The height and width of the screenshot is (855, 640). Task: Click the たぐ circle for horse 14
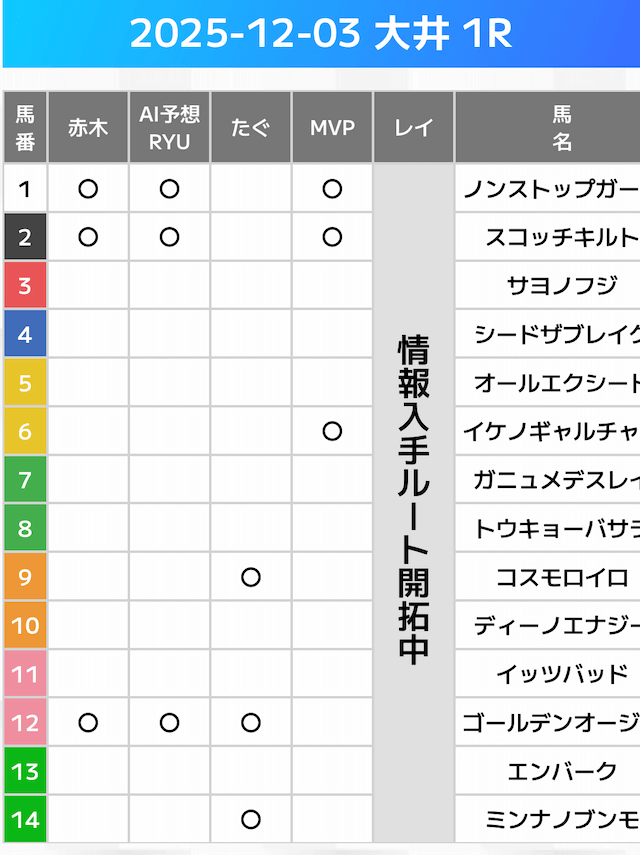pyautogui.click(x=251, y=819)
